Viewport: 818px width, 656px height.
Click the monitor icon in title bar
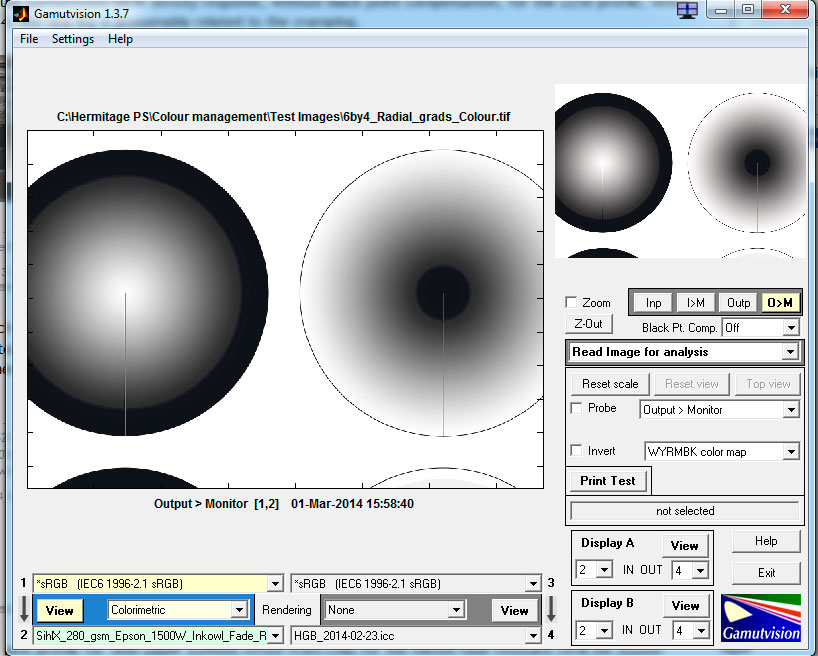687,11
